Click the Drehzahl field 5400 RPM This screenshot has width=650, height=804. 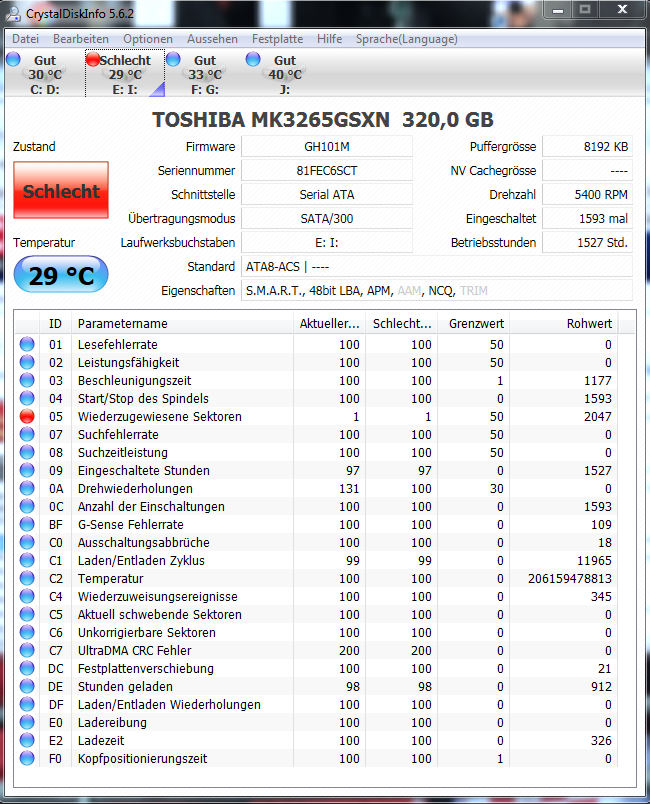click(587, 195)
